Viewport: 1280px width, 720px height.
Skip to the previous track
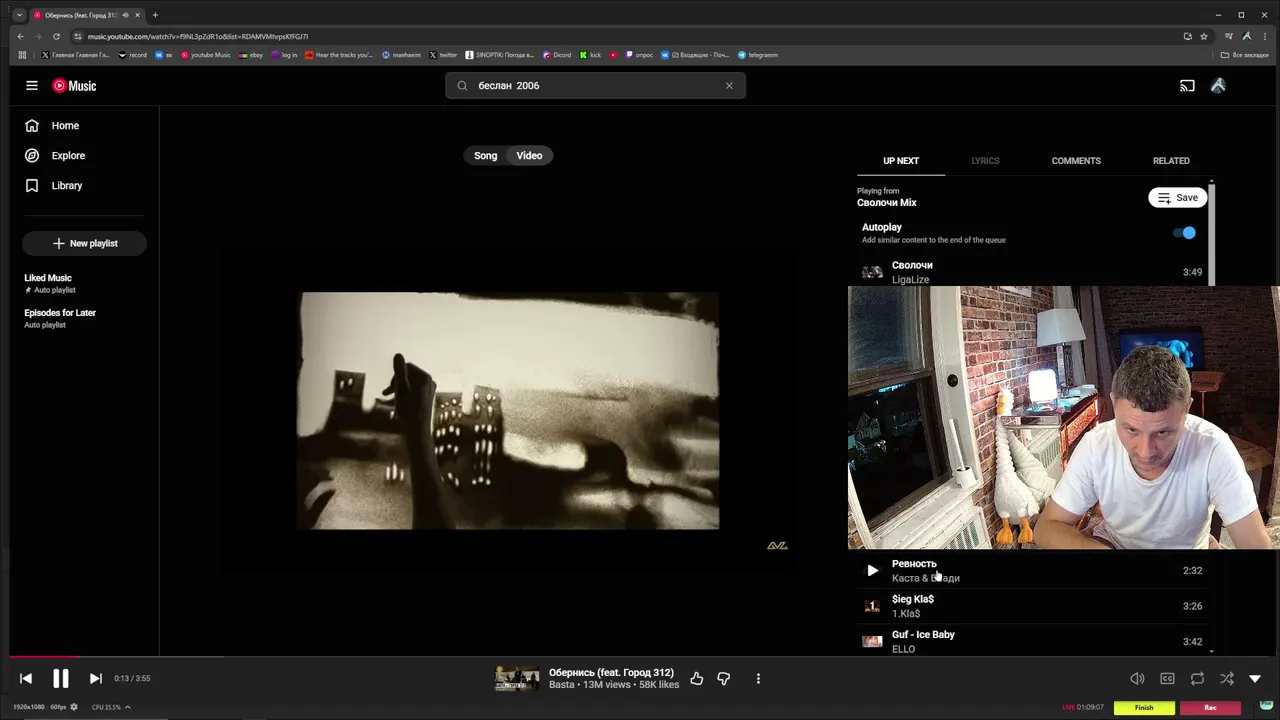click(26, 679)
